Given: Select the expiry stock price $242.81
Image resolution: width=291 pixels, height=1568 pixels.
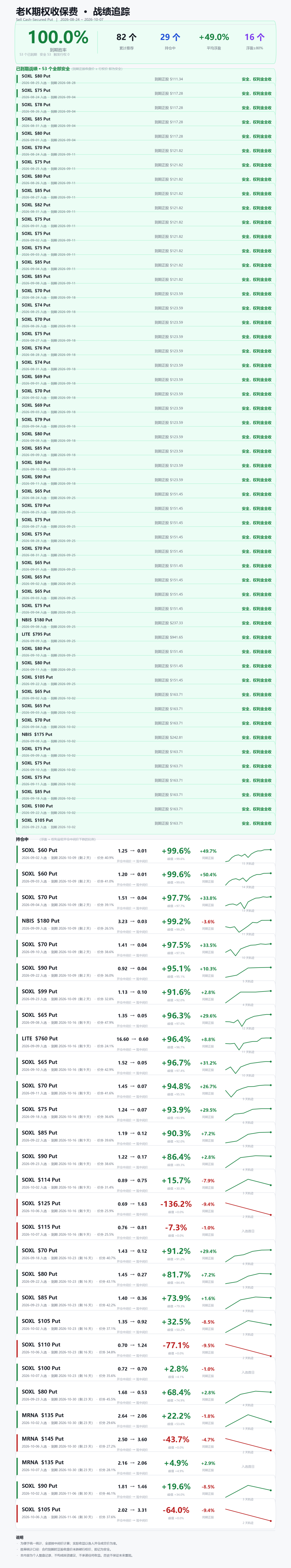Looking at the screenshot, I should point(169,738).
